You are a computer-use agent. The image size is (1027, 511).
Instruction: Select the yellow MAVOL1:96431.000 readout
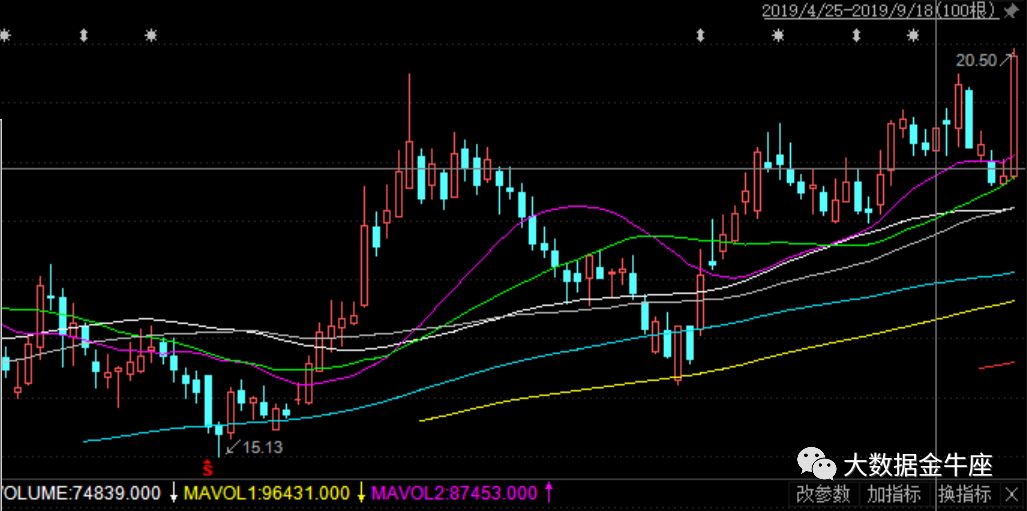click(267, 493)
